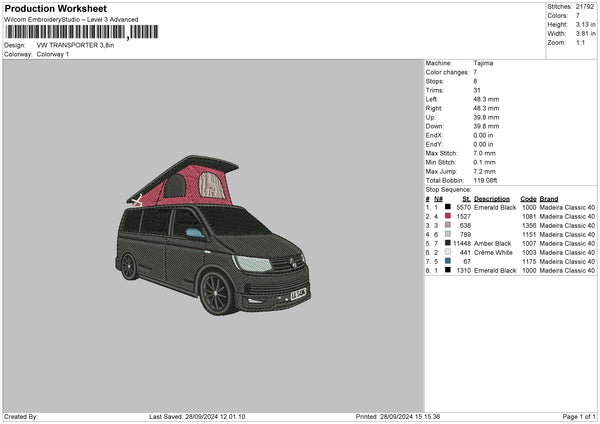Screen dimensions: 600x424
Task: Click the Amber Black color swatch
Action: pyautogui.click(x=448, y=243)
